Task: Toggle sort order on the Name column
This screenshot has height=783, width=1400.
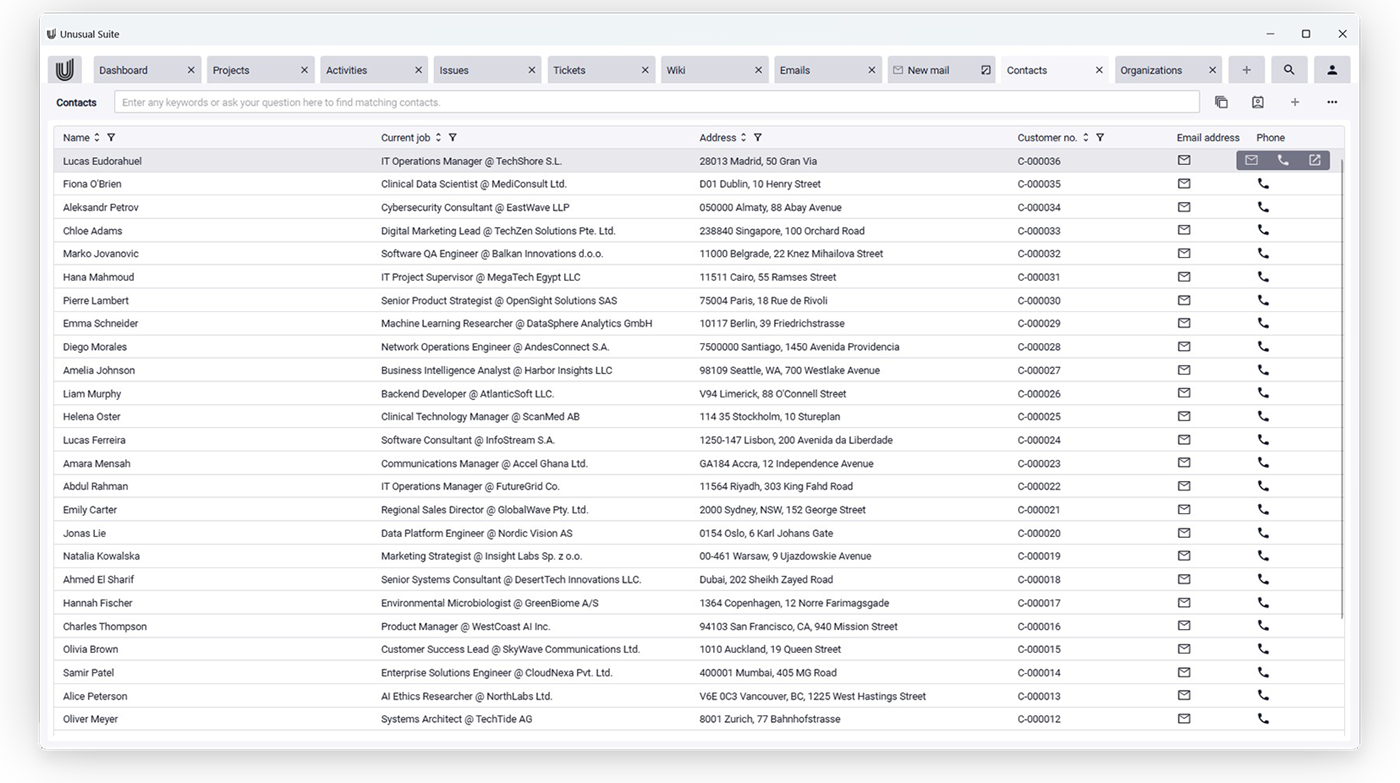Action: [97, 138]
